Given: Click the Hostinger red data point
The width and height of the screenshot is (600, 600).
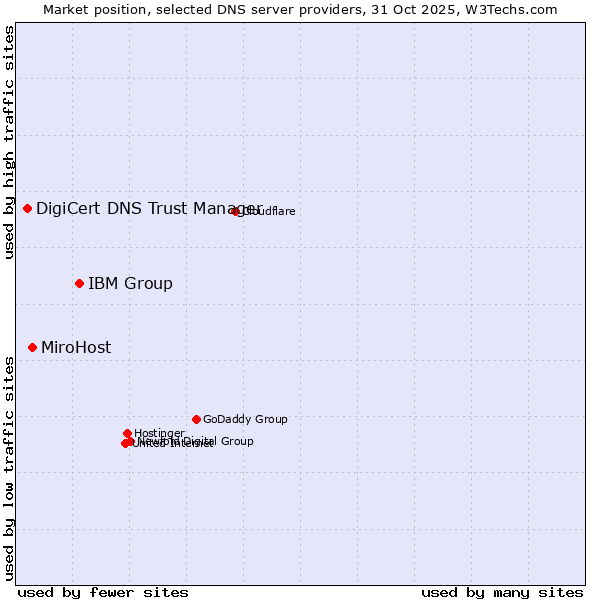Looking at the screenshot, I should click(x=127, y=433).
